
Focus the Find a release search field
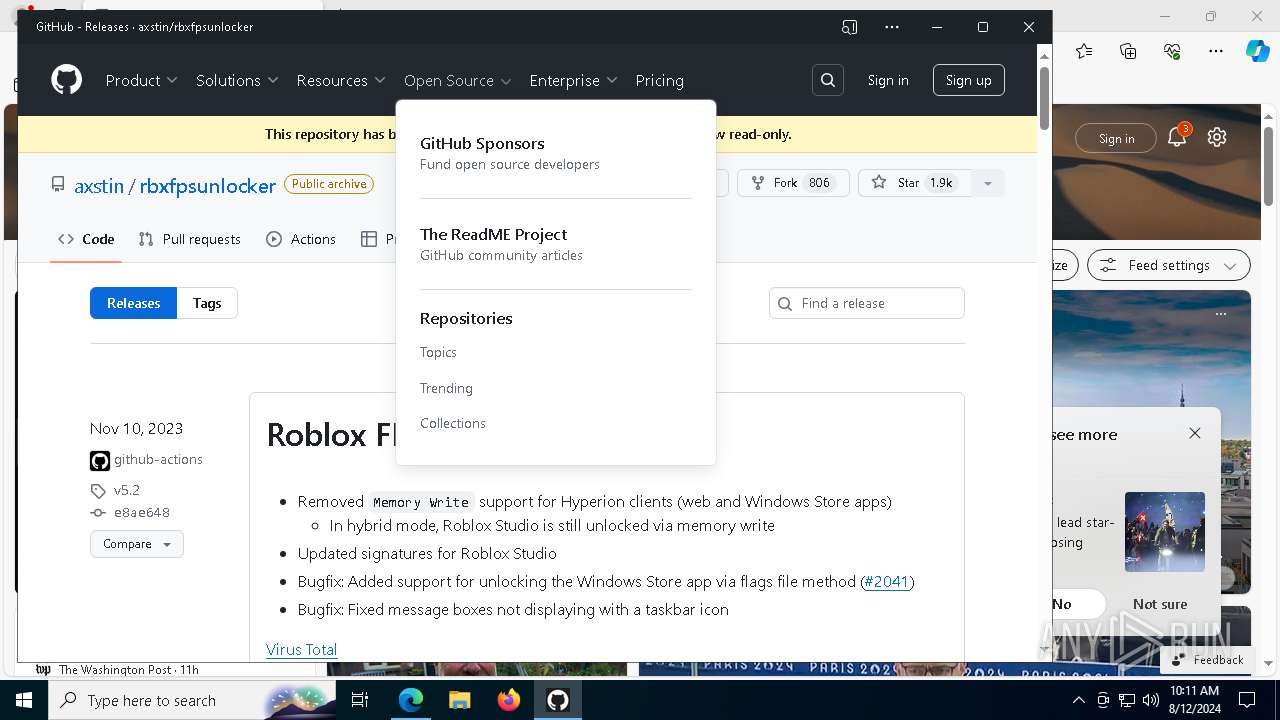click(867, 303)
